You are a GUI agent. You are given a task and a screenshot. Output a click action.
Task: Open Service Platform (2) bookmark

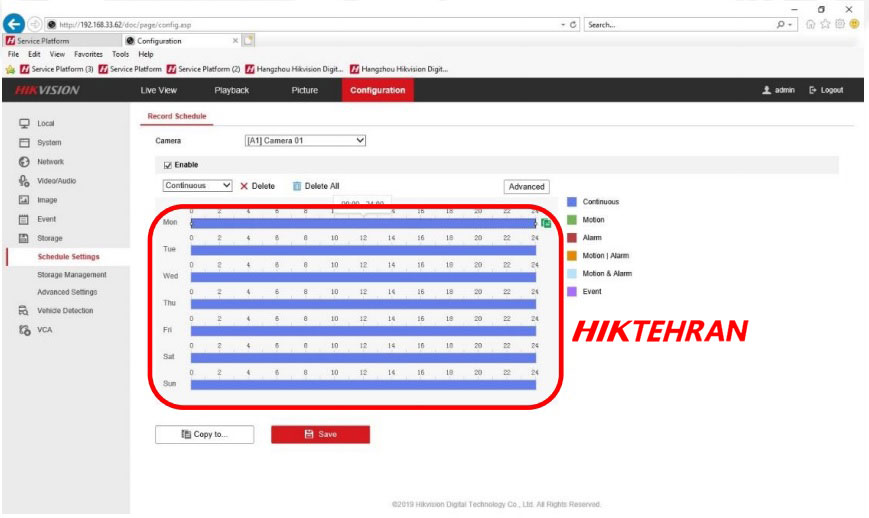point(203,69)
